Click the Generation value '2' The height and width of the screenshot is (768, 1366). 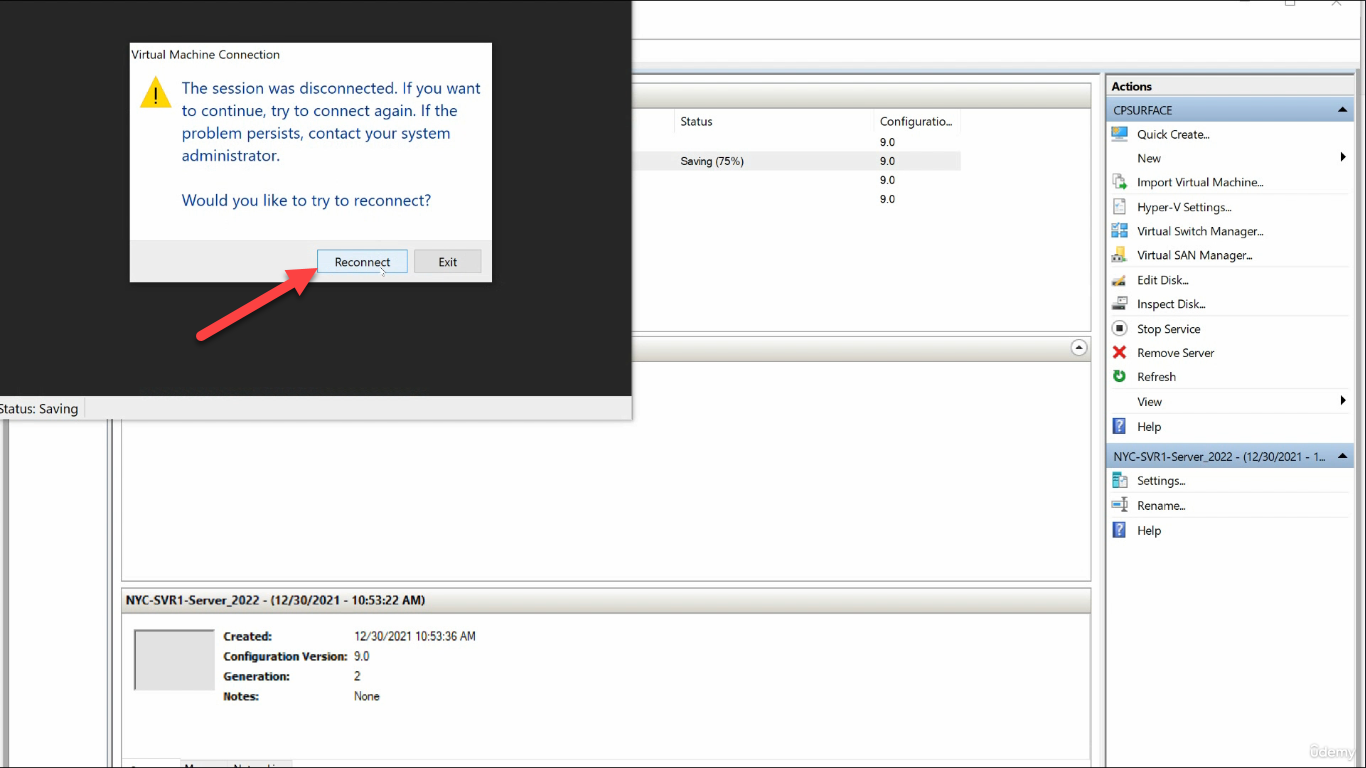pos(357,676)
